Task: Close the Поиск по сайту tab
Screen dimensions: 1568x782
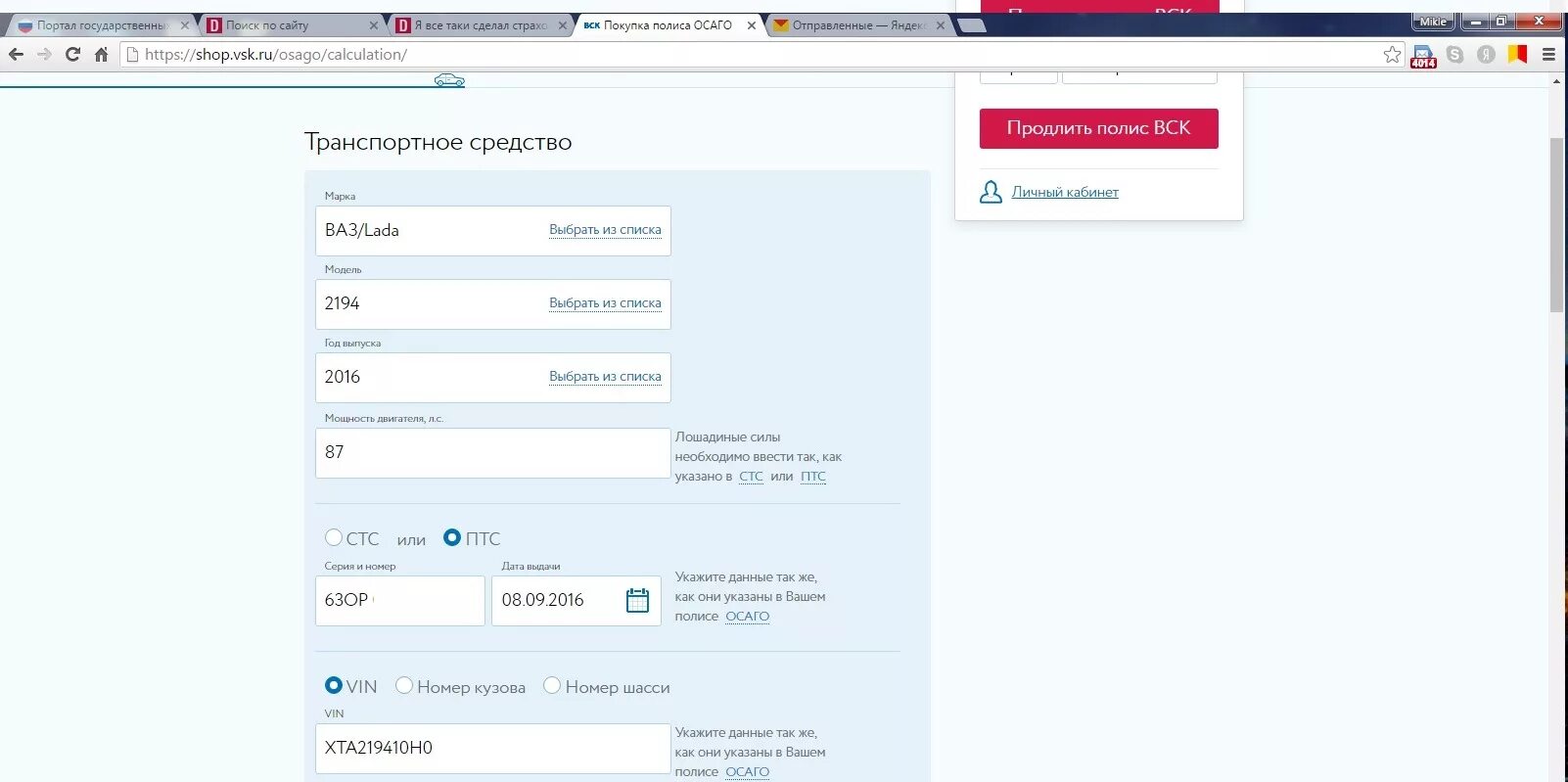Action: point(374,25)
